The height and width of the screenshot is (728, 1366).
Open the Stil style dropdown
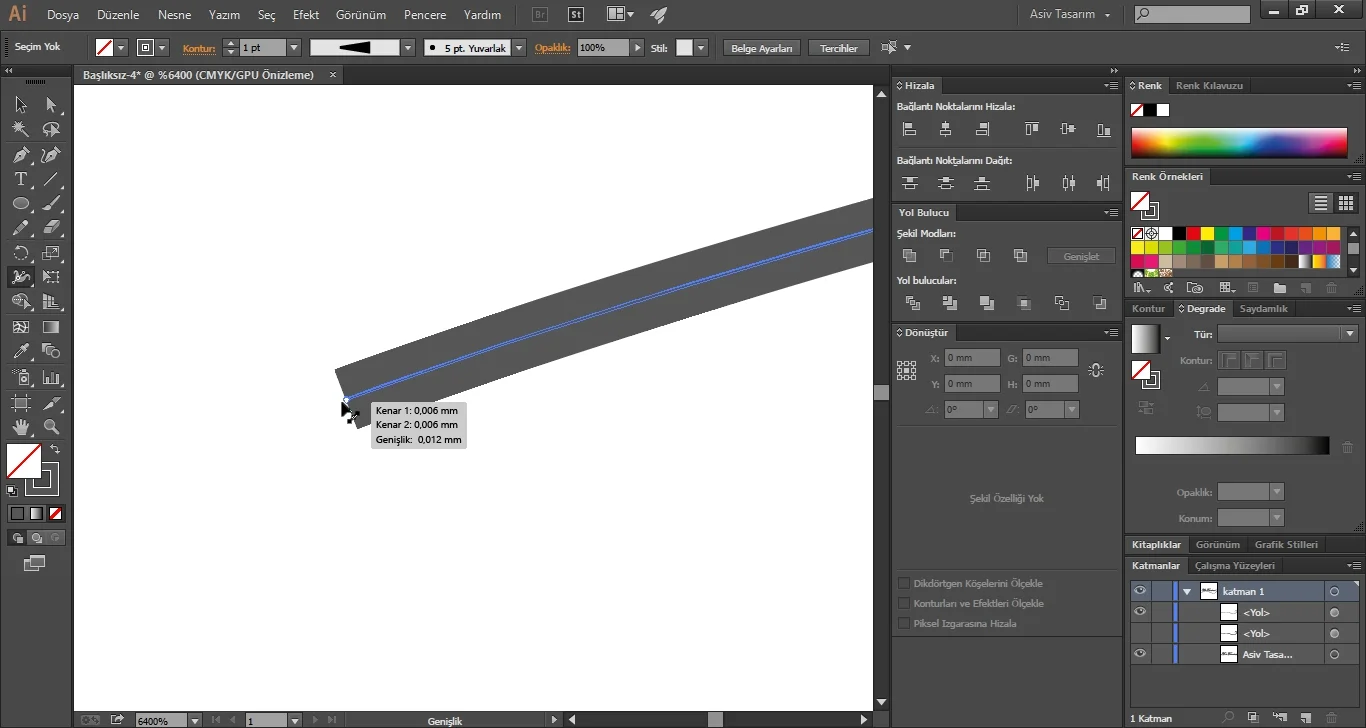[x=701, y=48]
